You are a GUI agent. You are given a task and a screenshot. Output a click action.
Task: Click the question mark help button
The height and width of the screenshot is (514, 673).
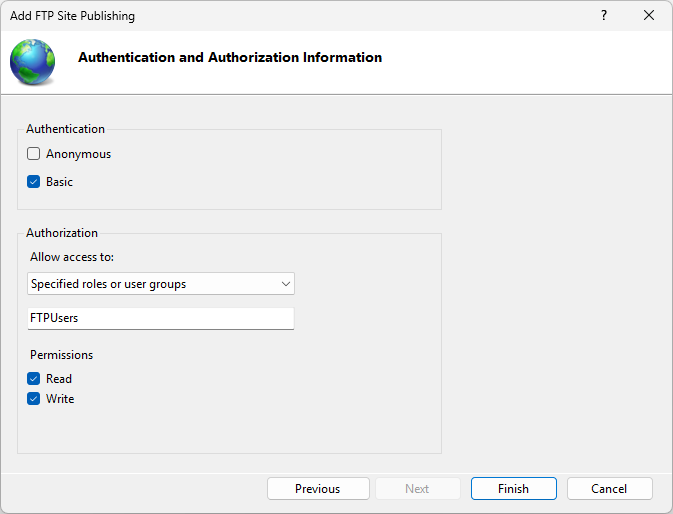(604, 16)
